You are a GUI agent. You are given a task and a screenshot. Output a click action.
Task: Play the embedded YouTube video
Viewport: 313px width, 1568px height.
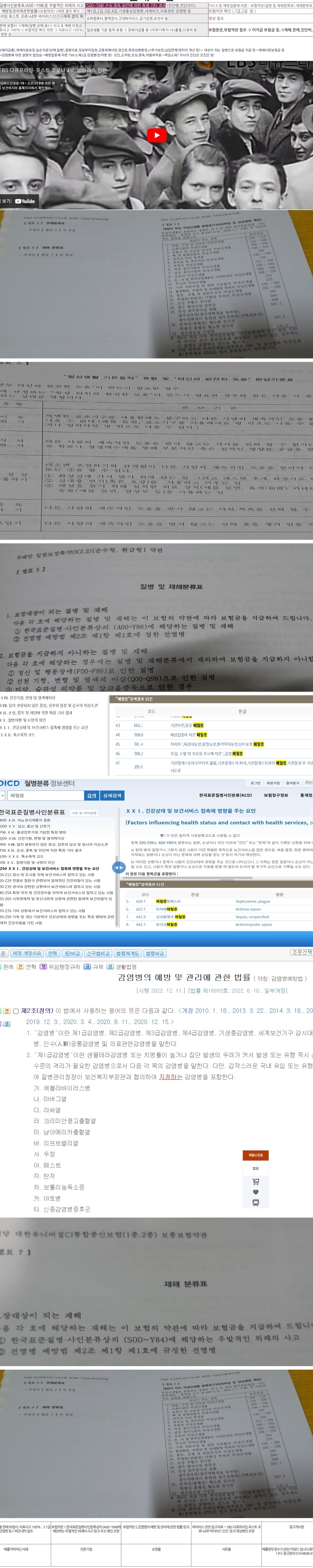[x=156, y=135]
